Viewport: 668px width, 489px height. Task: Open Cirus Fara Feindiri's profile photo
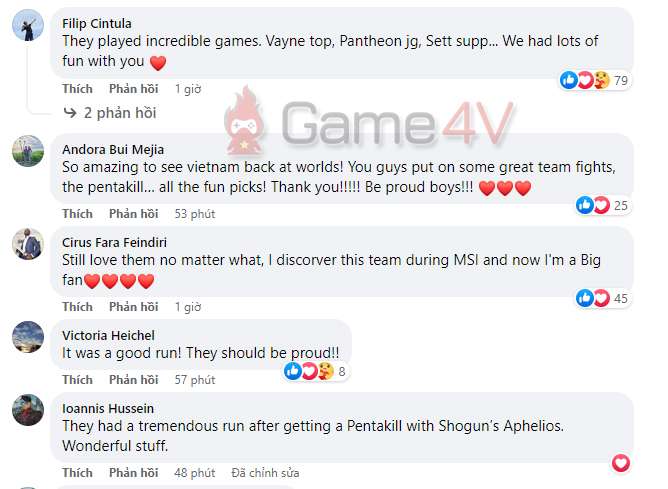tap(28, 244)
